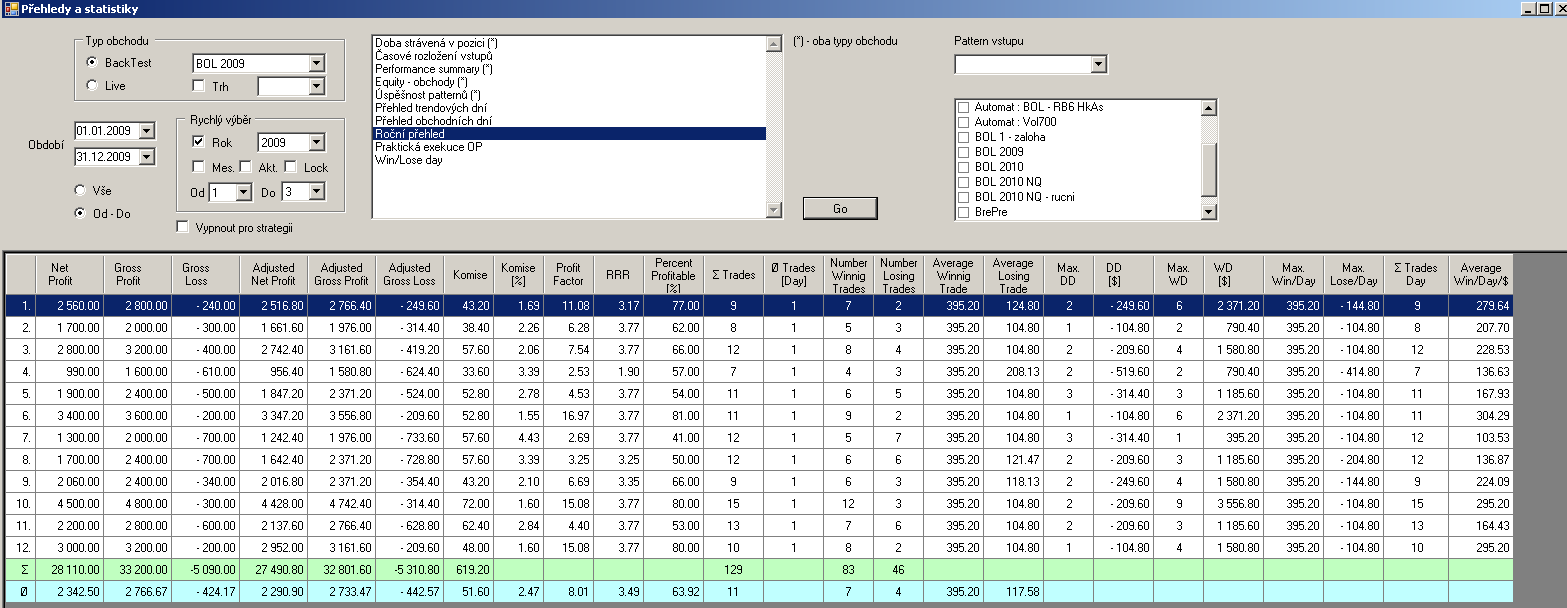The image size is (1567, 608).
Task: Expand the Pattern vstupu combo box
Action: (1099, 65)
